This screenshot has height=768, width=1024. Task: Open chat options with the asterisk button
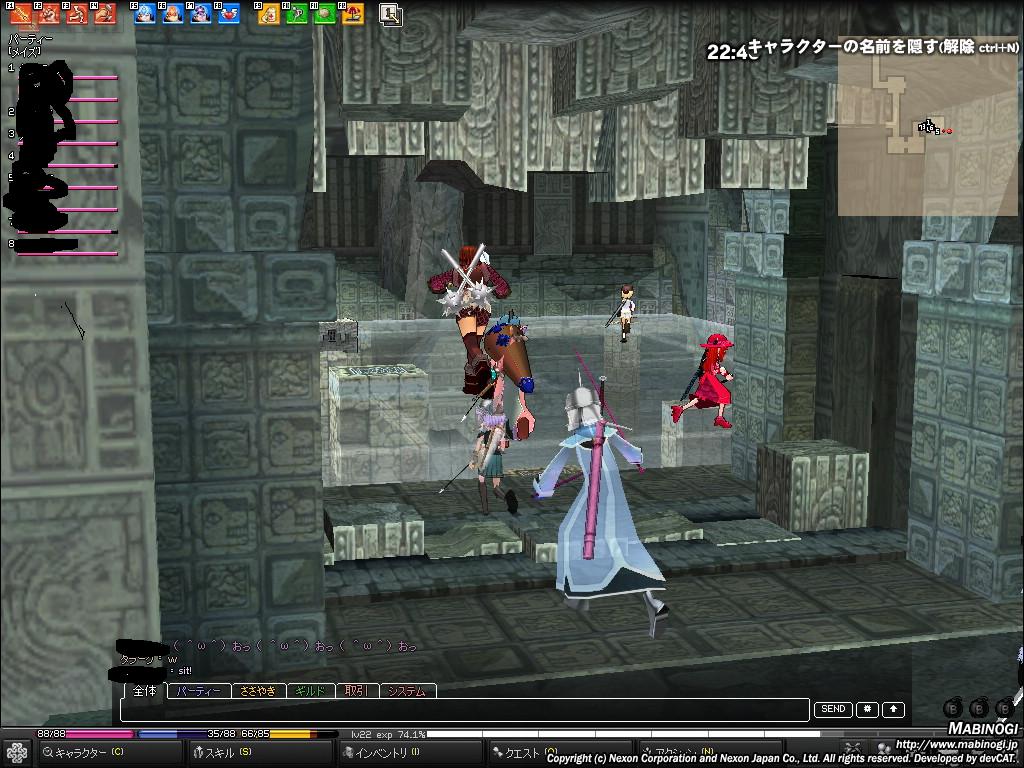[867, 709]
